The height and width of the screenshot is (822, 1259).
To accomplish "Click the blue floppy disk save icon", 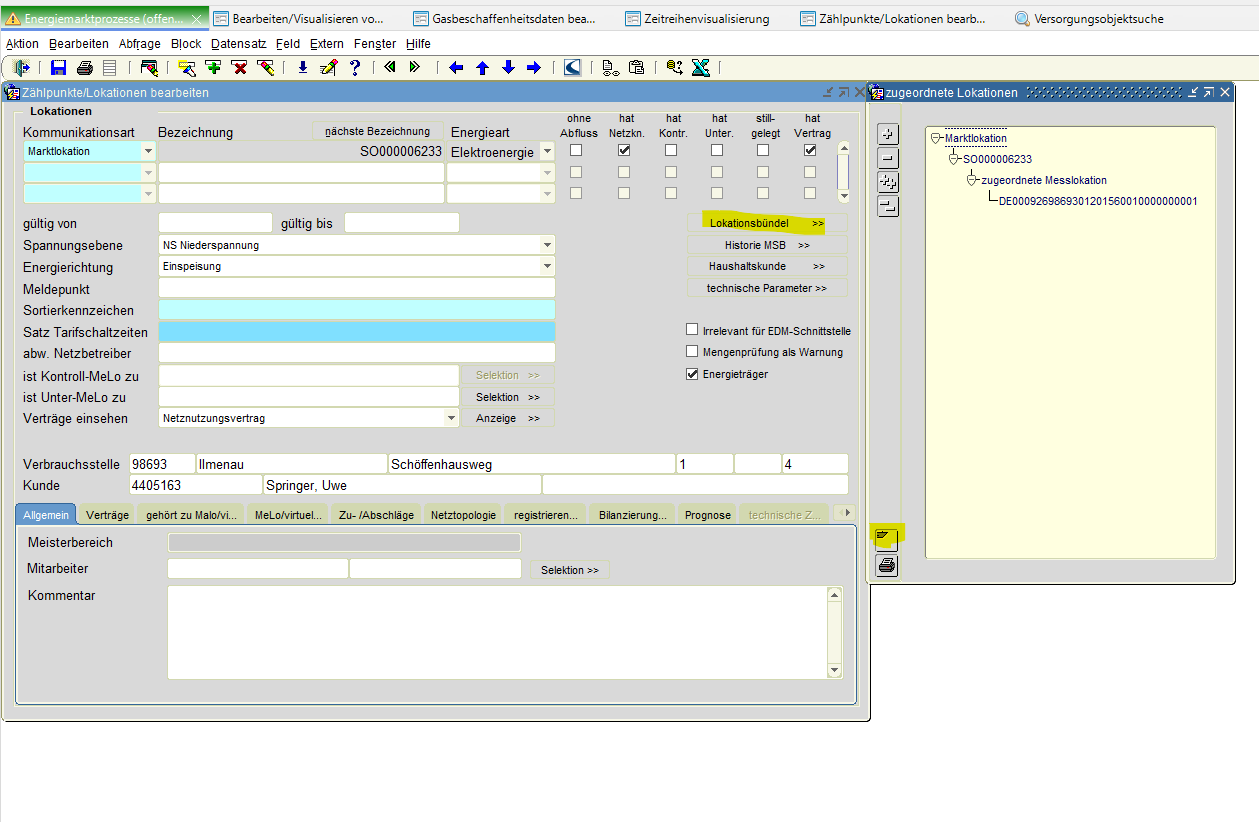I will [x=59, y=68].
